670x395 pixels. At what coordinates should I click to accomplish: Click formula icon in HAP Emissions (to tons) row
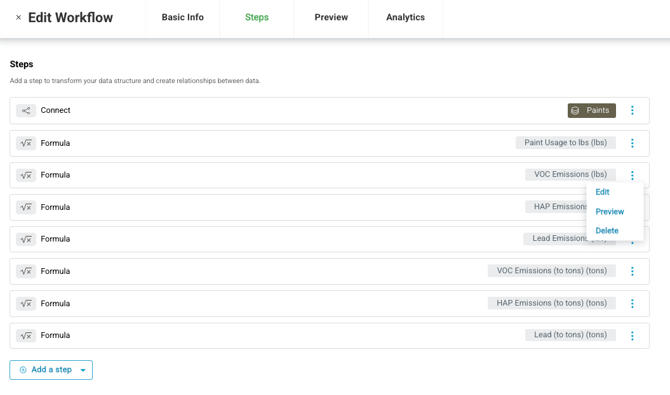[x=26, y=304]
